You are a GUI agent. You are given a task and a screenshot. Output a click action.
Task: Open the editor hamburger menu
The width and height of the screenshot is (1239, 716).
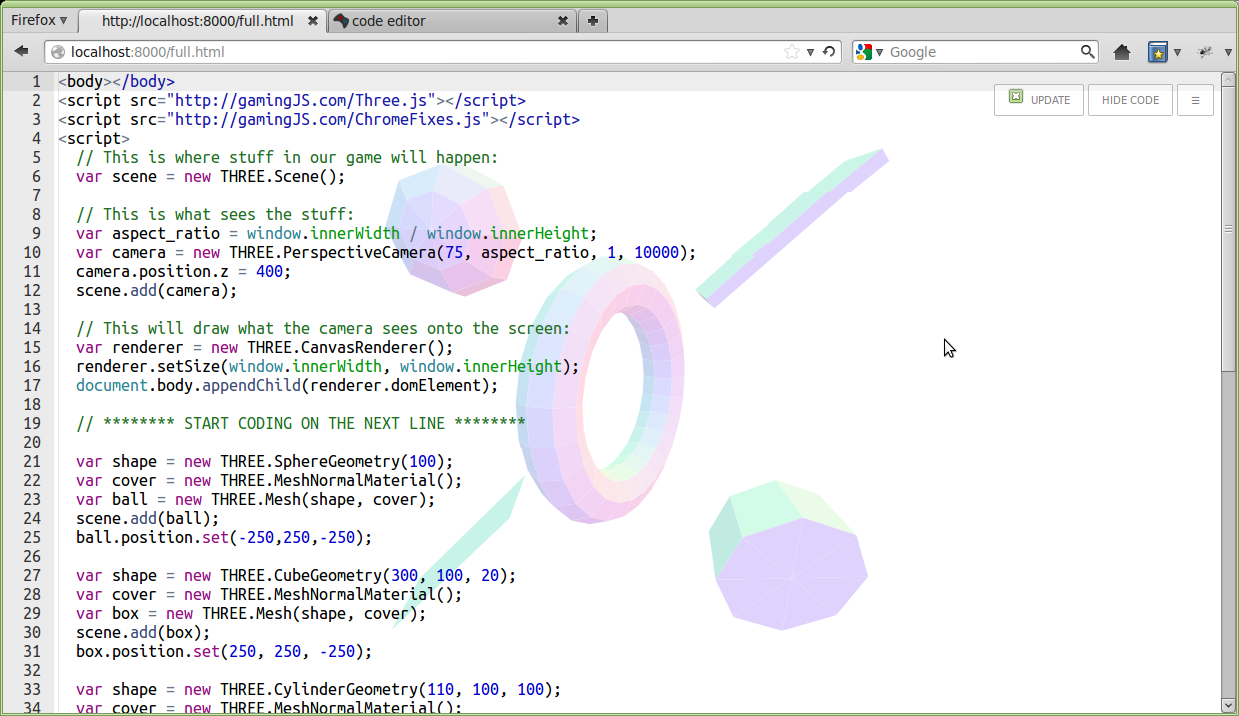1195,100
